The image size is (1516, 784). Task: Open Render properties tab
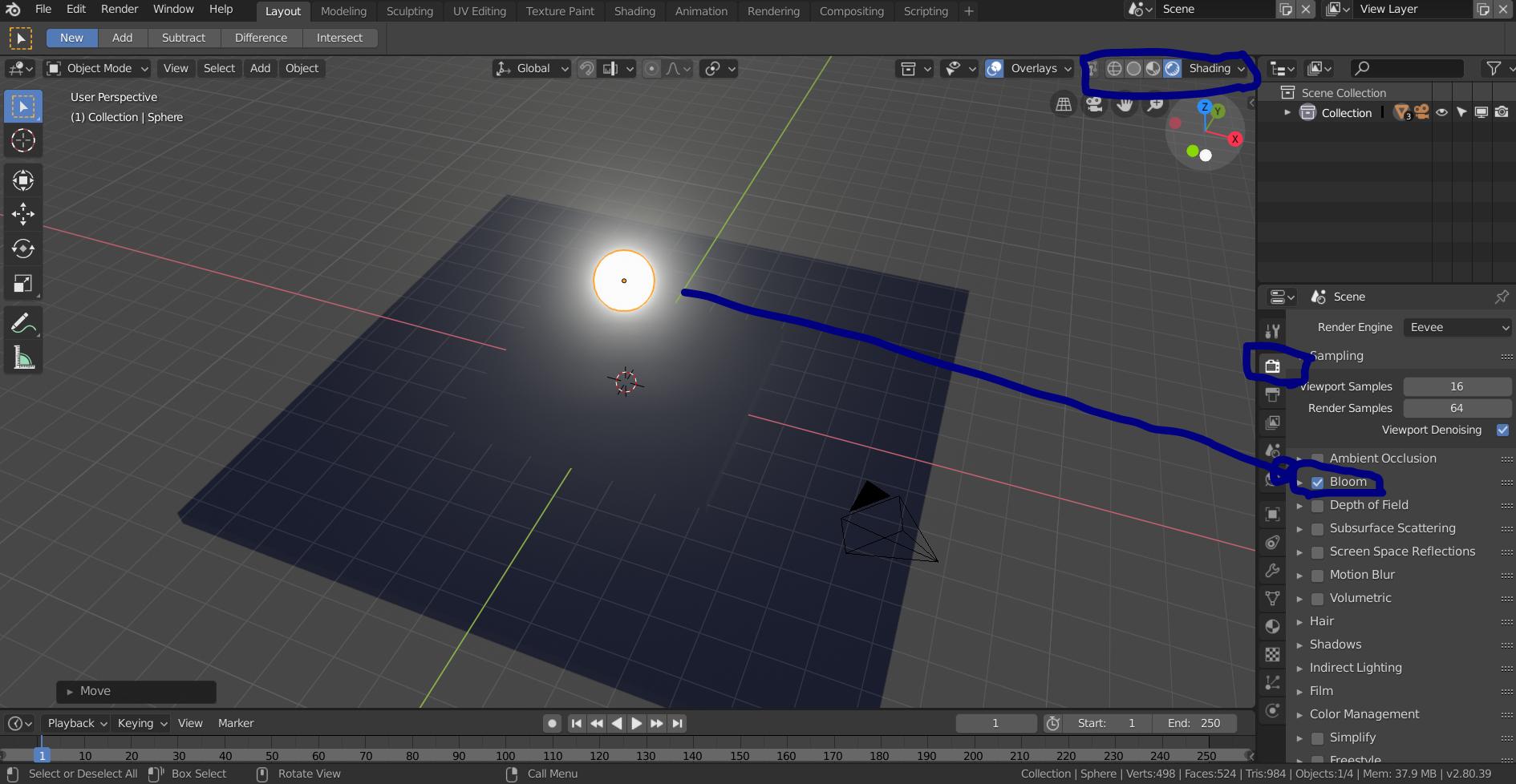pos(1272,366)
